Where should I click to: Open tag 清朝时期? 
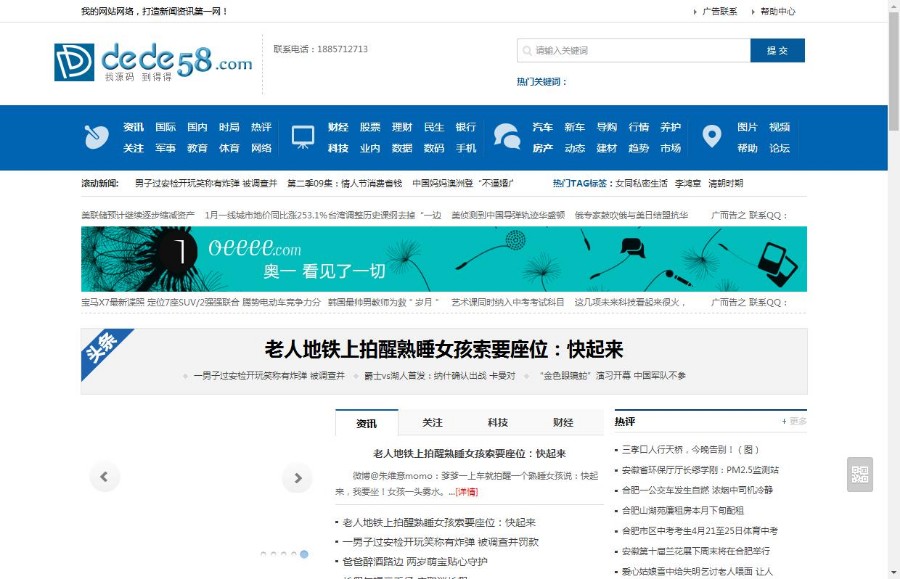726,183
